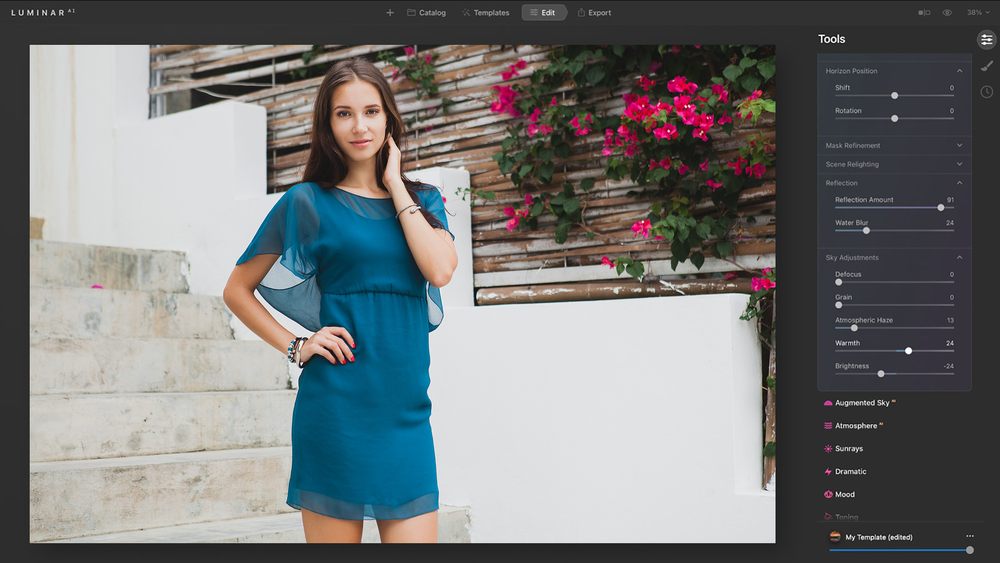
Task: Switch to the Templates tab
Action: click(486, 13)
